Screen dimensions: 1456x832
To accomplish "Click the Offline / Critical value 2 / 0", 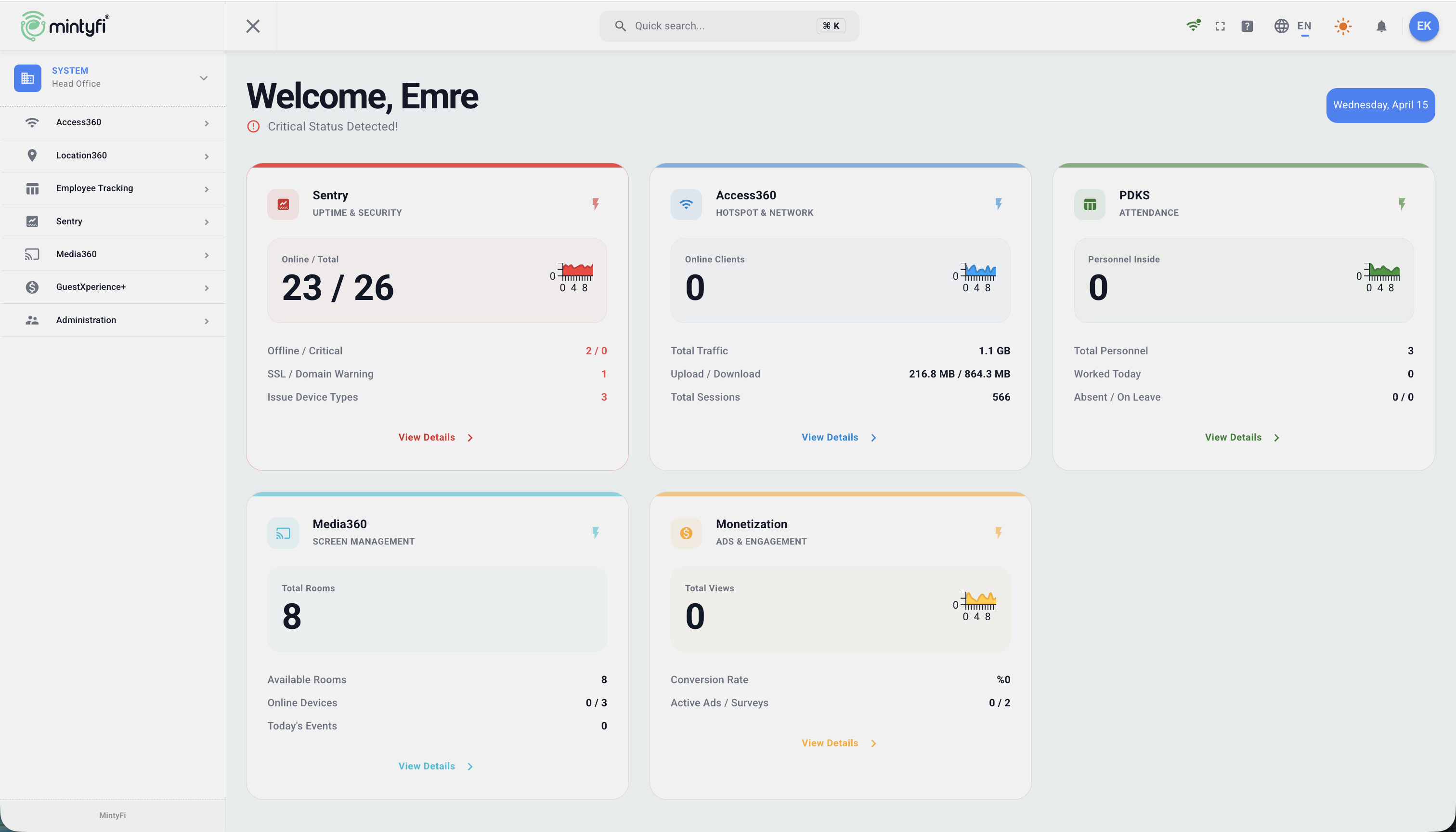I will tap(596, 351).
